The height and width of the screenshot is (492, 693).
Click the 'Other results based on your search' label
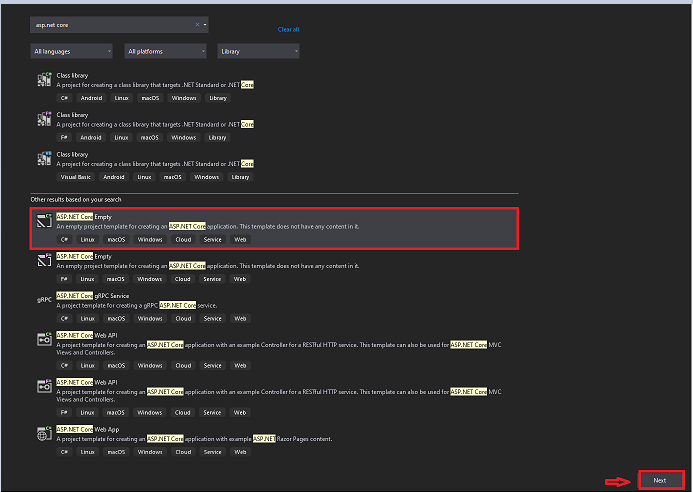pos(76,200)
